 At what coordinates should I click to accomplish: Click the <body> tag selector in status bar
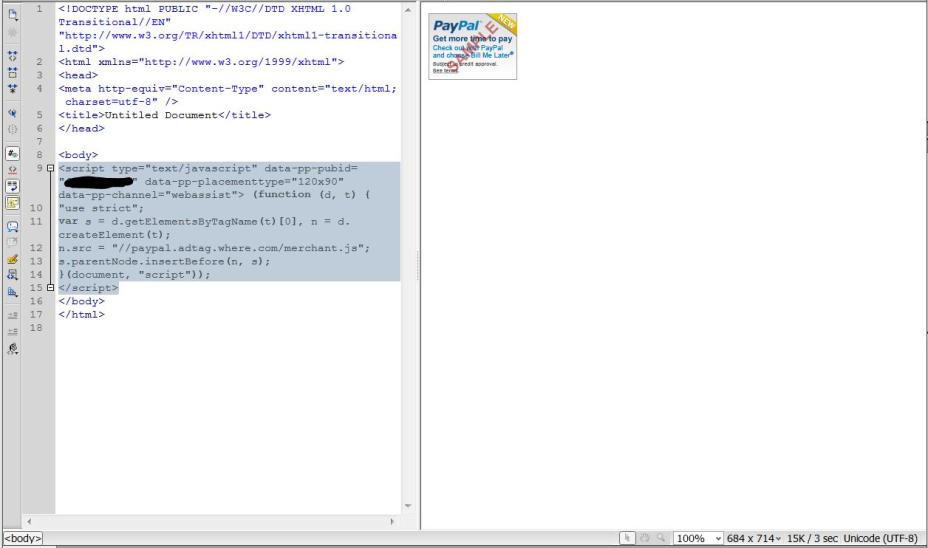23,539
